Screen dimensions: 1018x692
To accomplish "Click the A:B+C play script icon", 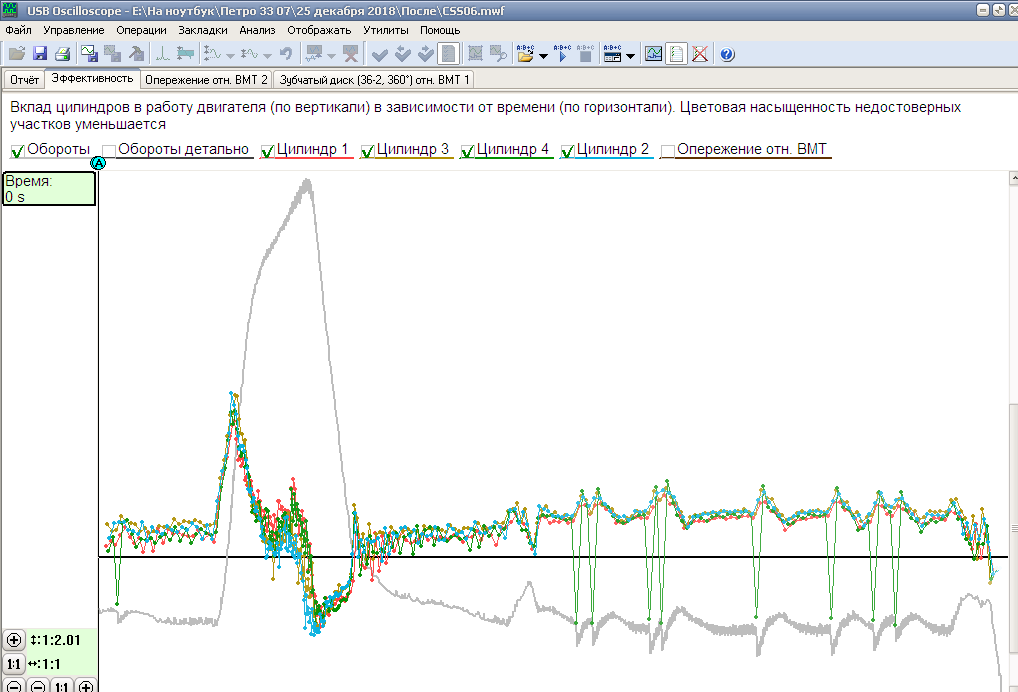I will tap(561, 54).
